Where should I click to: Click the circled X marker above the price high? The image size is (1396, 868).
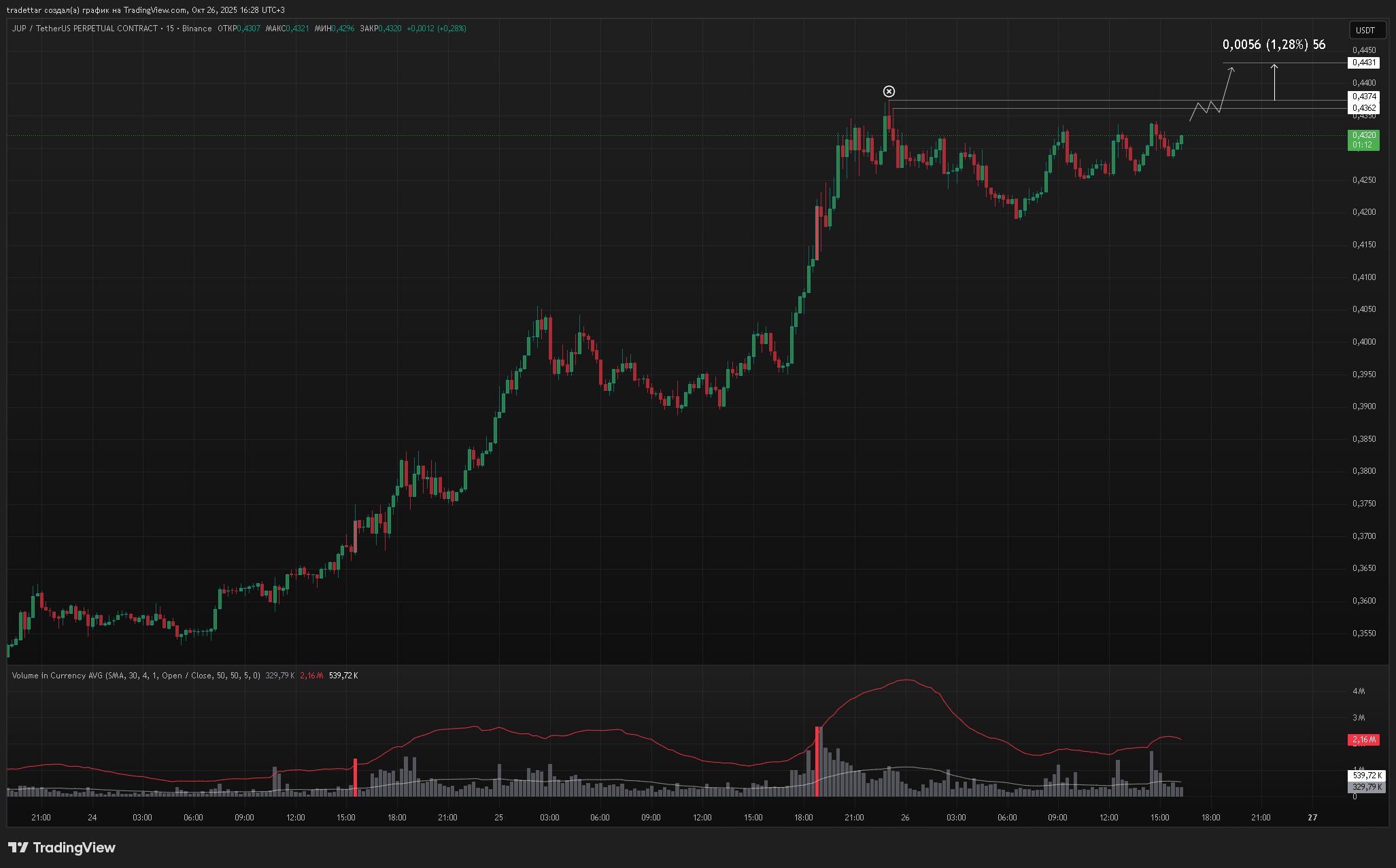point(889,92)
